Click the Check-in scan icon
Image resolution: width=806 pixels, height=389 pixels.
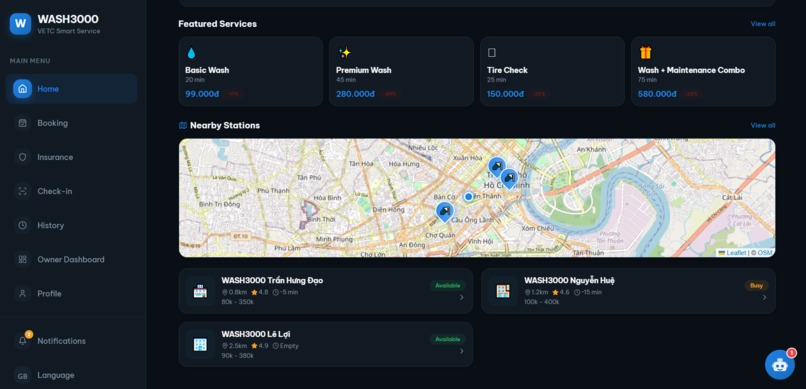(23, 191)
